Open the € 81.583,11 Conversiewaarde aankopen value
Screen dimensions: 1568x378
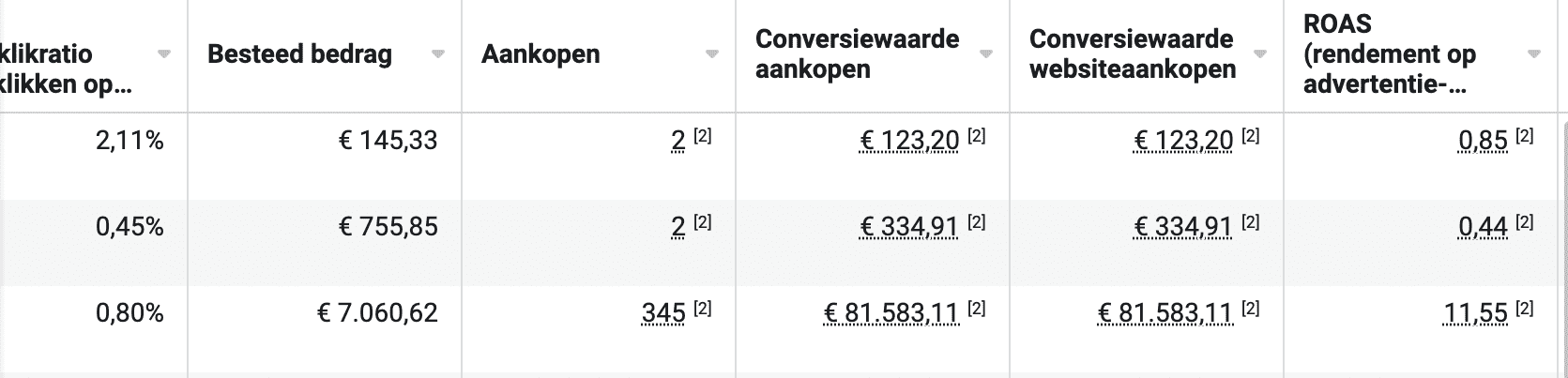891,313
